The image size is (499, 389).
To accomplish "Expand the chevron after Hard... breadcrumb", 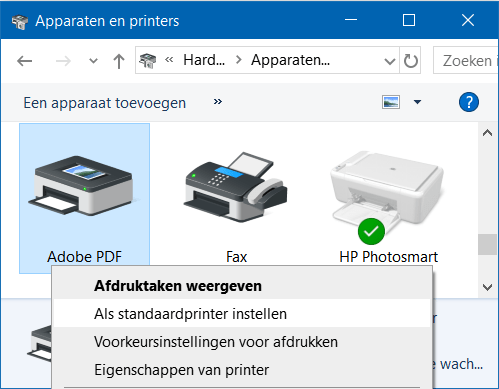I will pyautogui.click(x=239, y=60).
